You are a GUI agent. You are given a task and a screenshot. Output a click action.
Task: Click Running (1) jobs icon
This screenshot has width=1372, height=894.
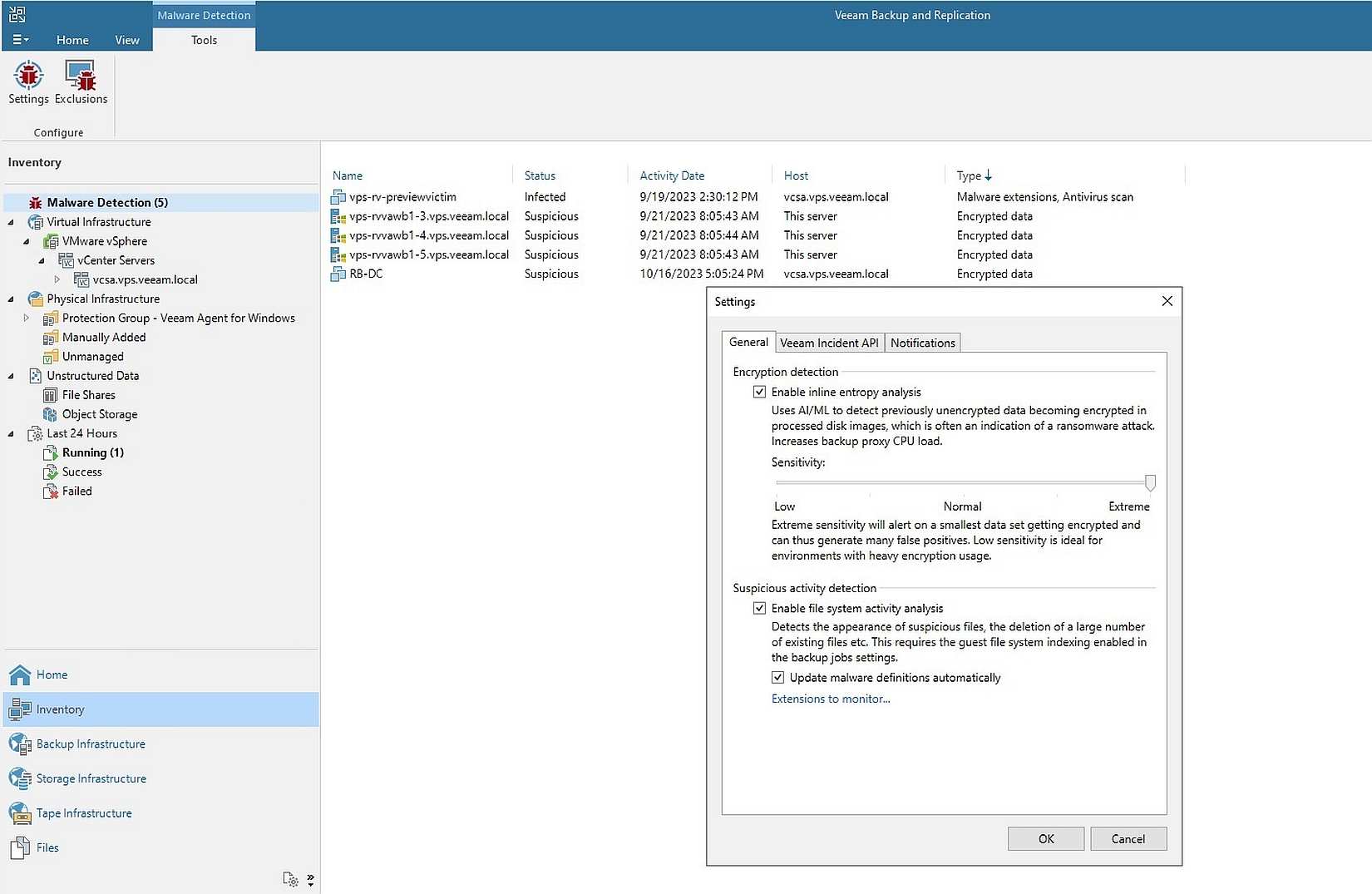click(51, 453)
